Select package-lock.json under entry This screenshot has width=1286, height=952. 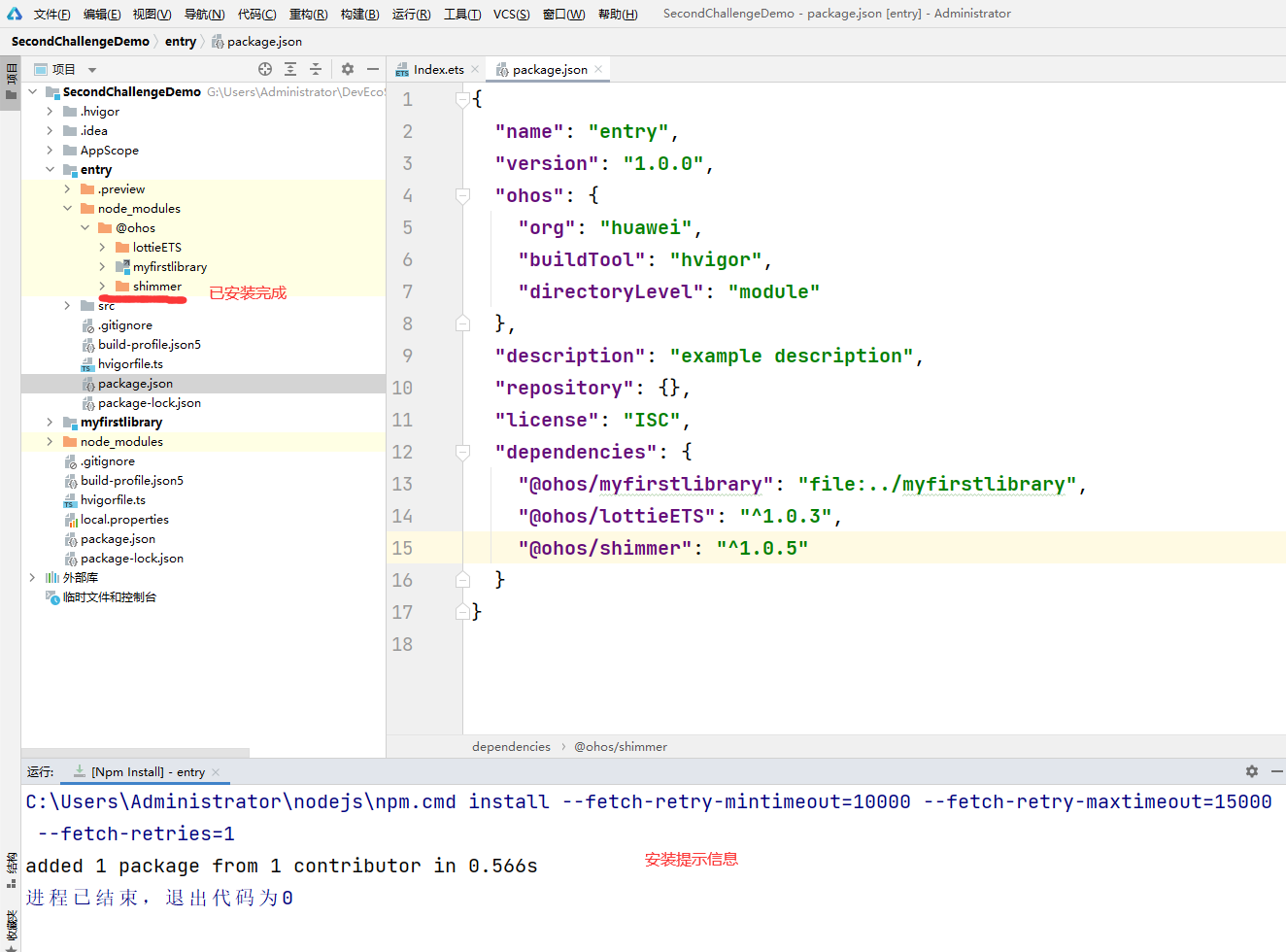[x=150, y=402]
